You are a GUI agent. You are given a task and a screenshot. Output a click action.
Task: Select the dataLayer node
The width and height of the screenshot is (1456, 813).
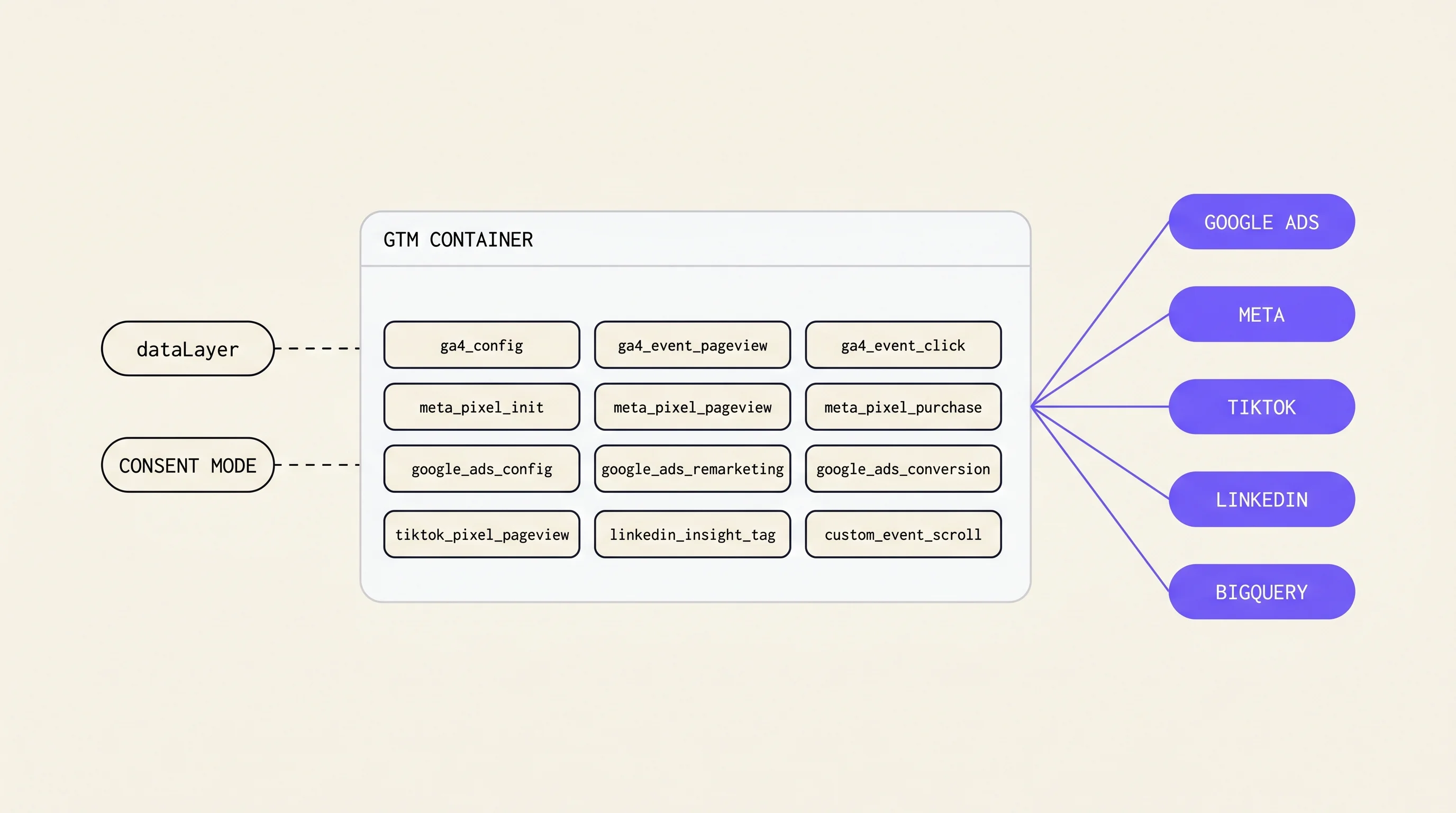[188, 348]
